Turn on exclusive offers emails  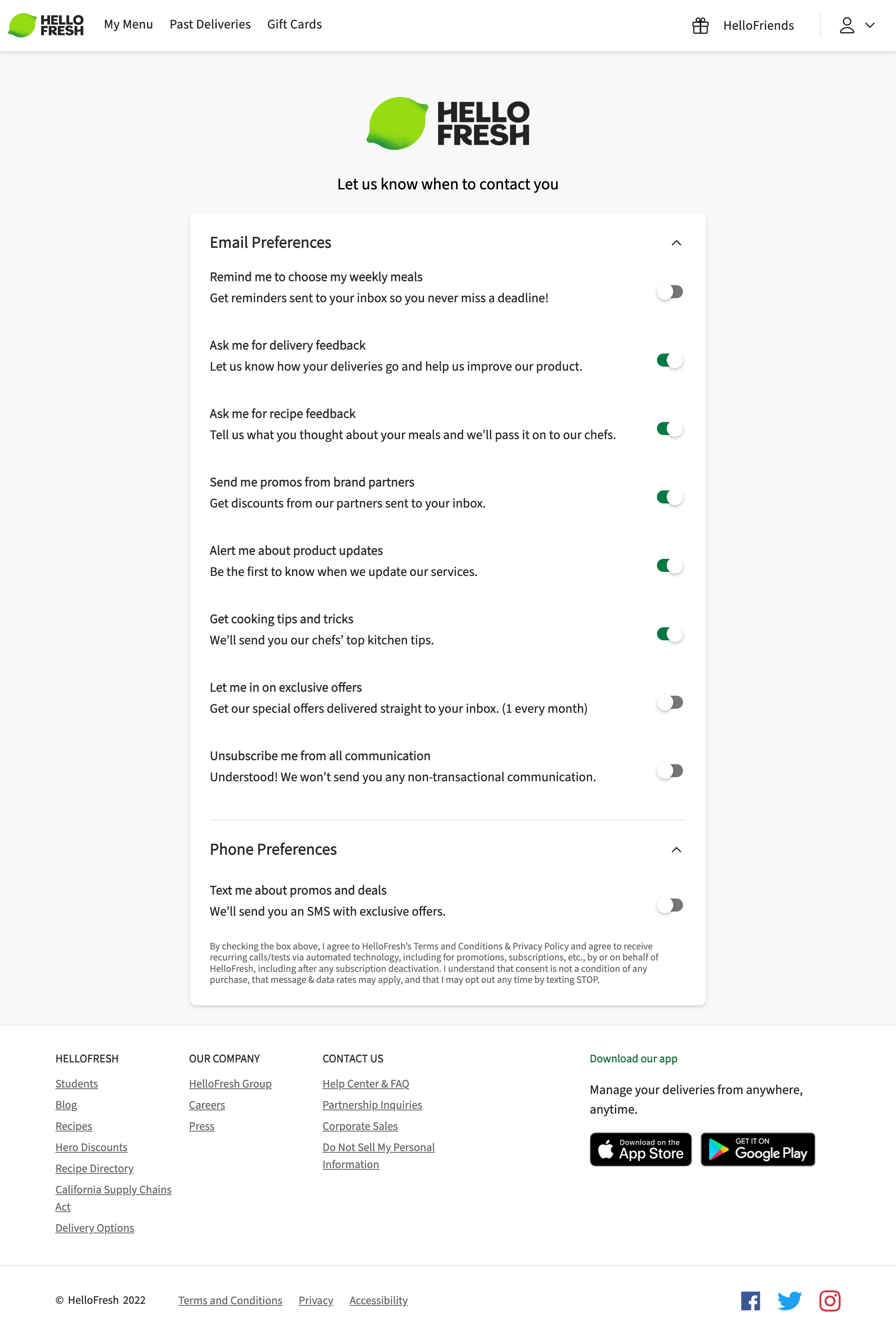670,702
